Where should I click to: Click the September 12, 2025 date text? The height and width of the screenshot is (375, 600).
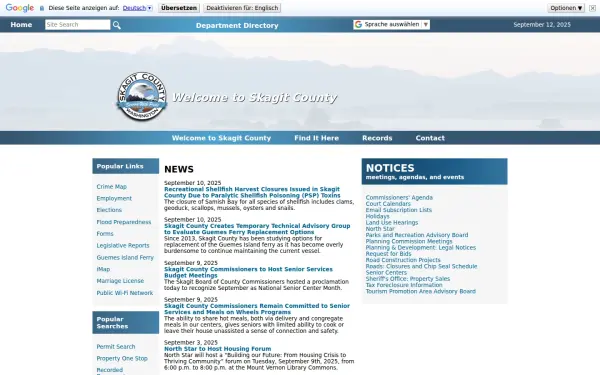pos(542,25)
